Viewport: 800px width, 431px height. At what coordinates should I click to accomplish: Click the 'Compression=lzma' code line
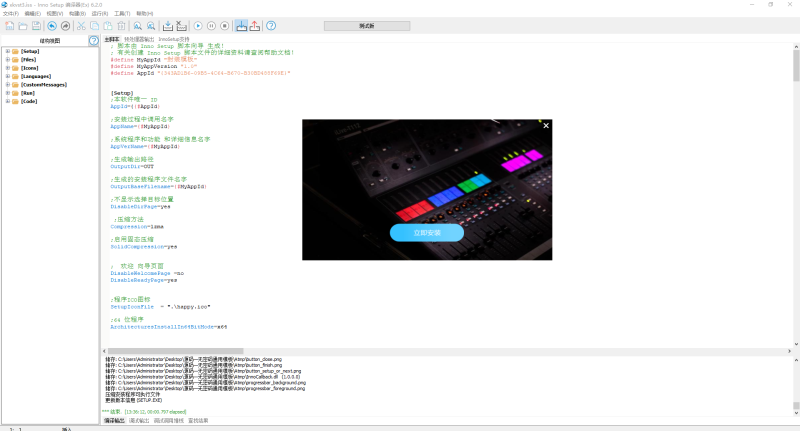click(137, 226)
